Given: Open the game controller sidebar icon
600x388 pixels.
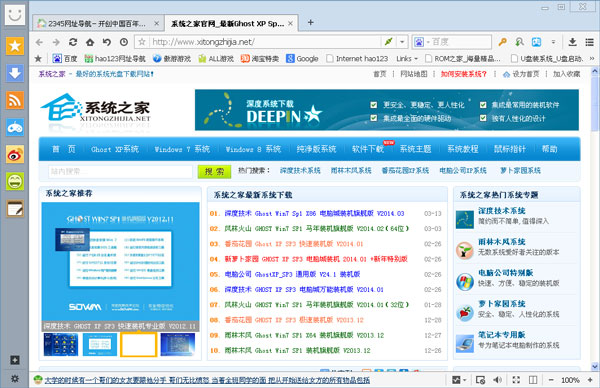Looking at the screenshot, I should 15,127.
